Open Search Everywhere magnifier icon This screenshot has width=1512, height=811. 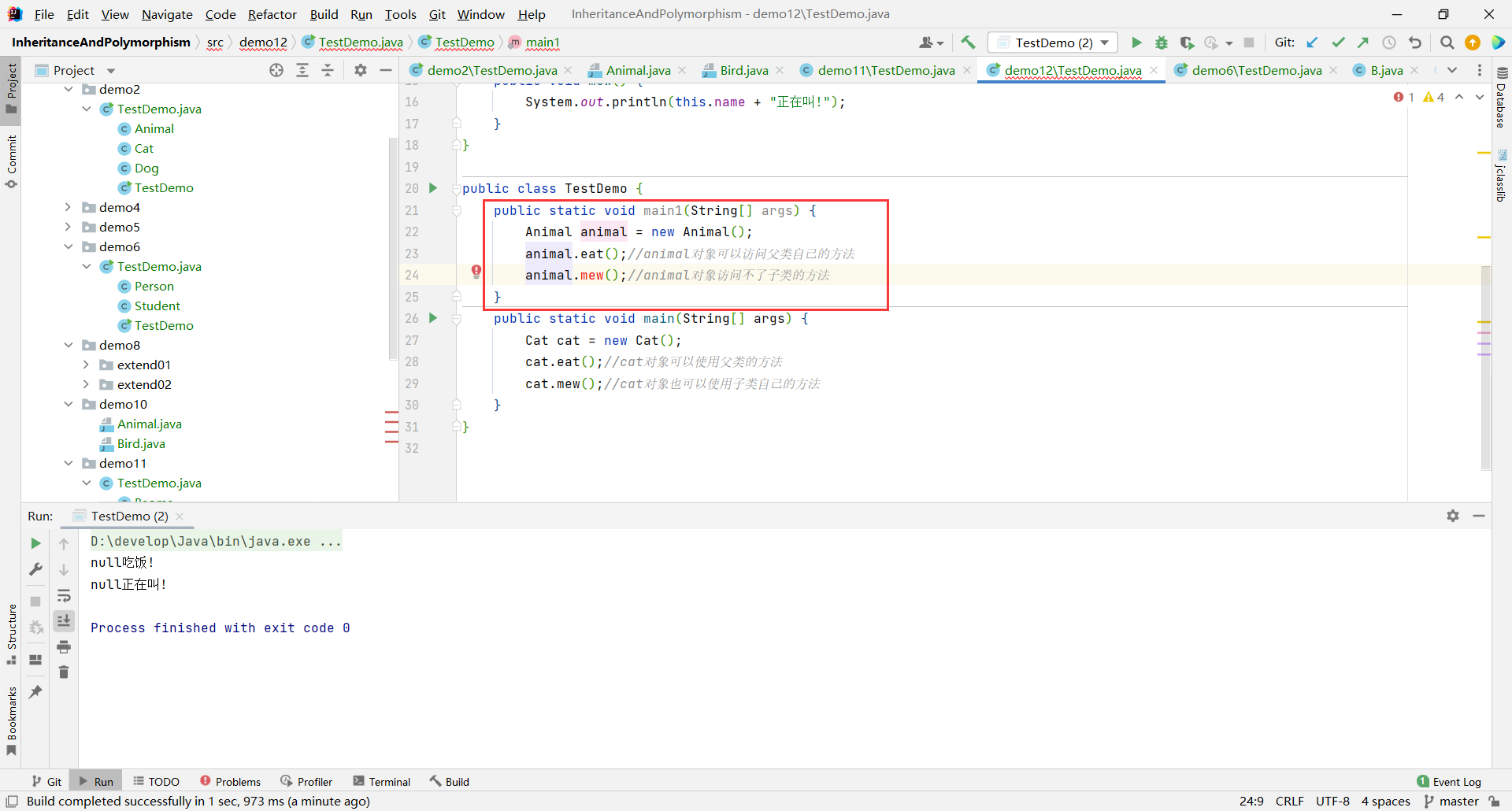pyautogui.click(x=1447, y=43)
